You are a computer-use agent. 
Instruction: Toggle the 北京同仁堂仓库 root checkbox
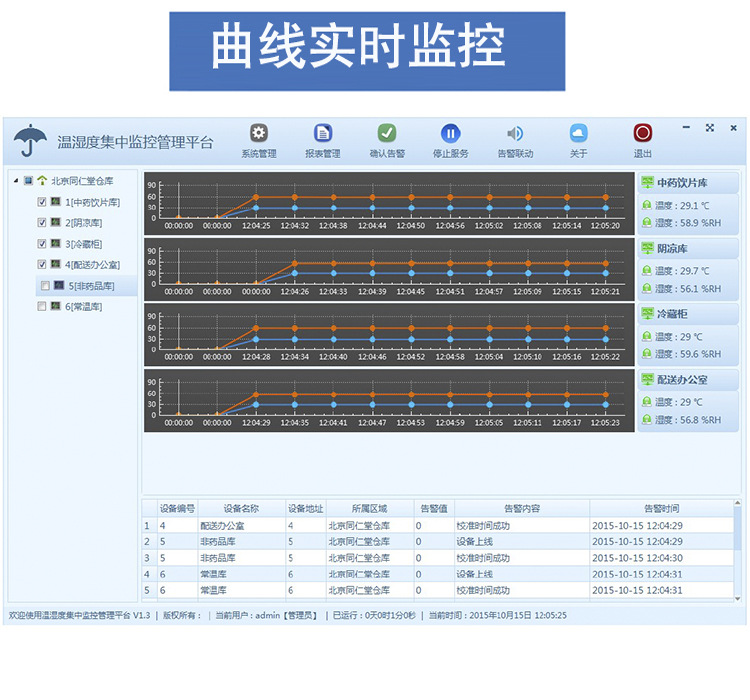click(29, 180)
